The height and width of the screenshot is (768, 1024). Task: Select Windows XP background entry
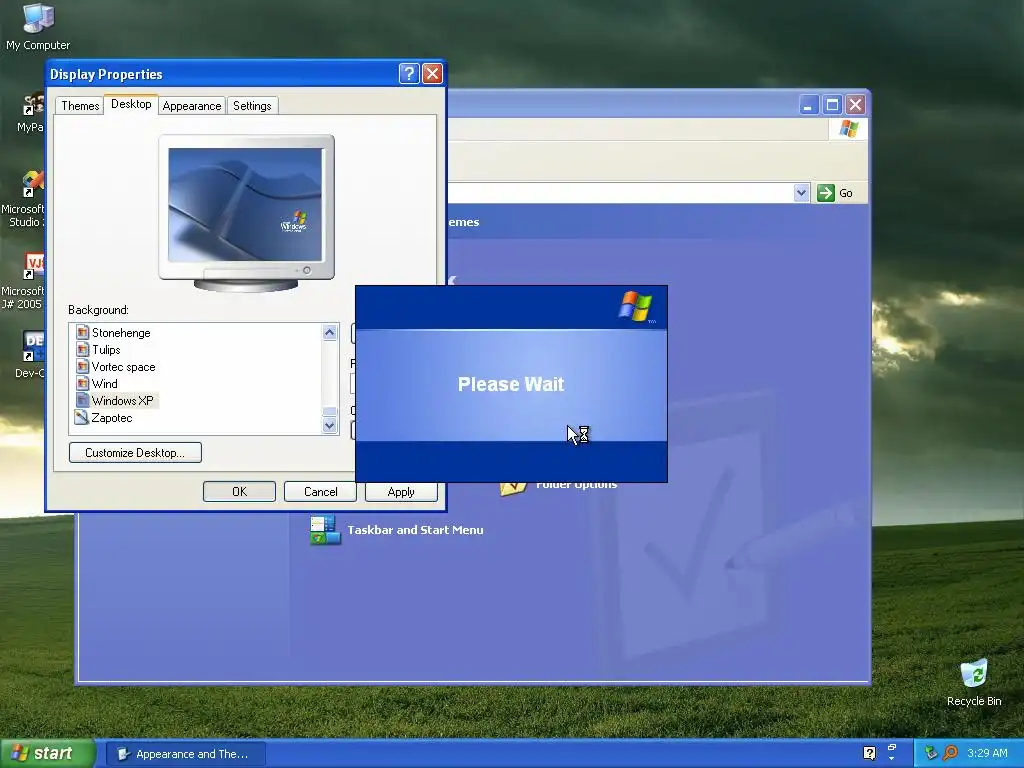tap(122, 400)
